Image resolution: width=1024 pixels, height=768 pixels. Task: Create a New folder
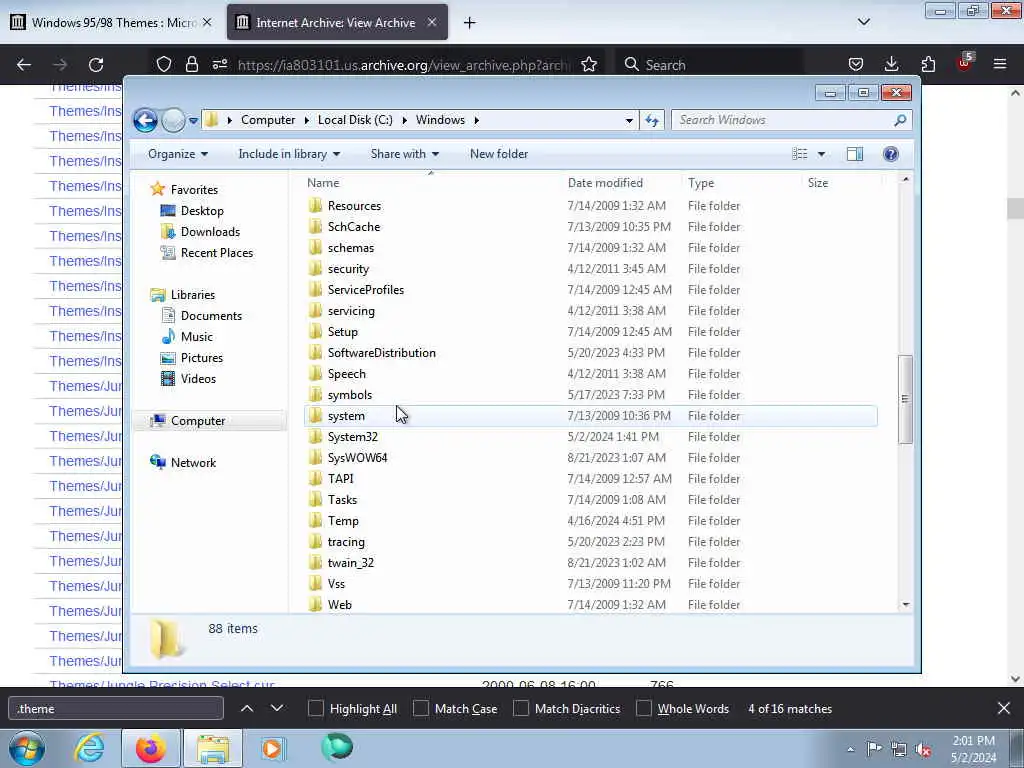[499, 154]
